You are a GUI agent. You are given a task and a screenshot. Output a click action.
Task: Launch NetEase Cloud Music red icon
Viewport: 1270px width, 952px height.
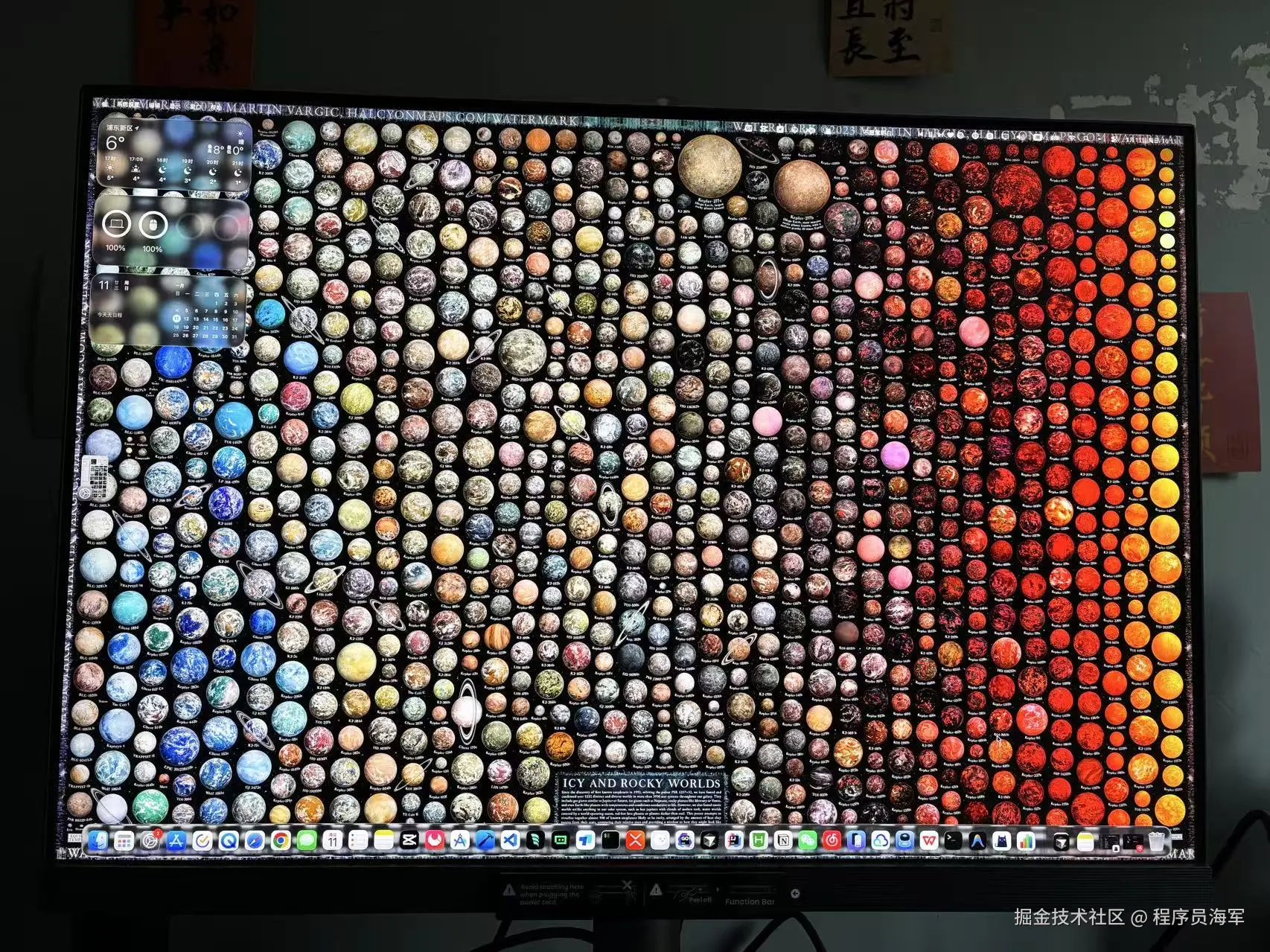click(832, 840)
